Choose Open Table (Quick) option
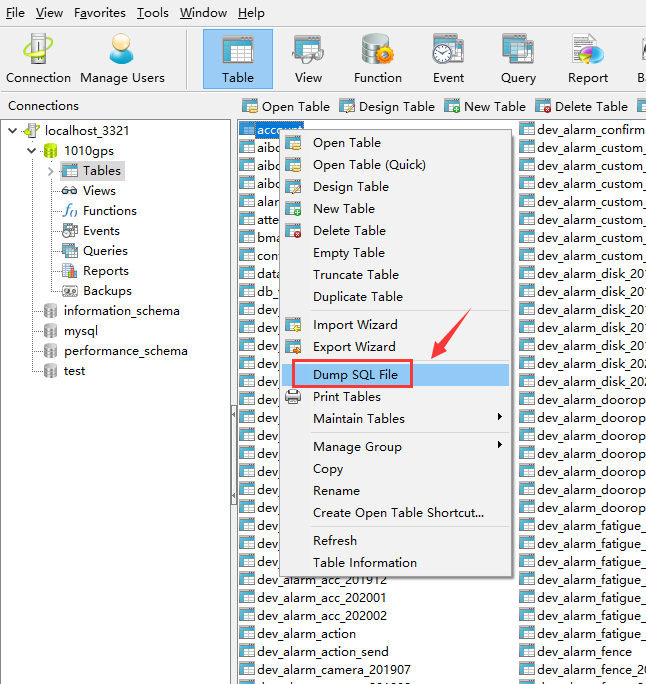646x684 pixels. [x=395, y=165]
